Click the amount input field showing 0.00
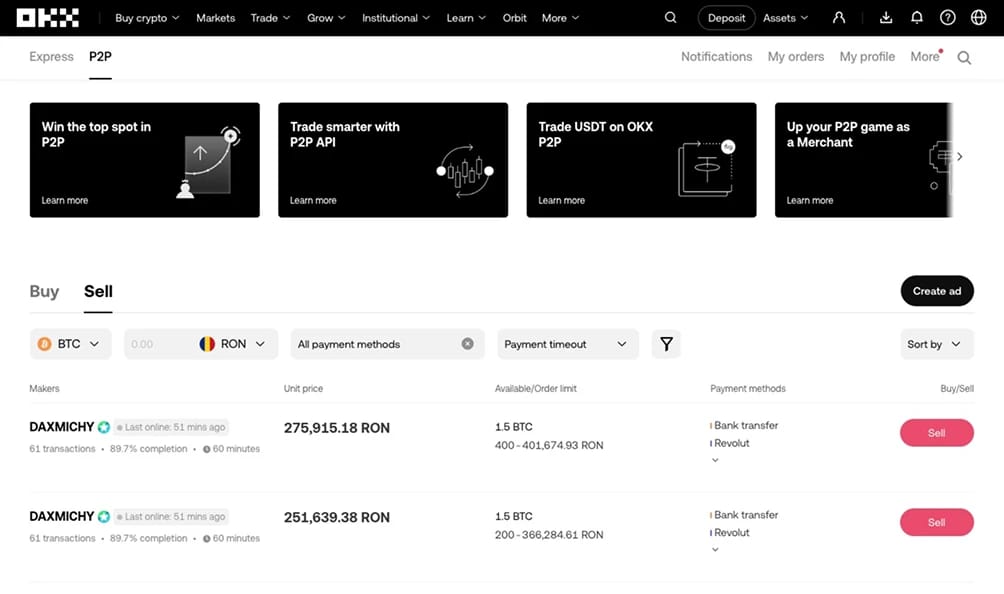 pos(160,344)
